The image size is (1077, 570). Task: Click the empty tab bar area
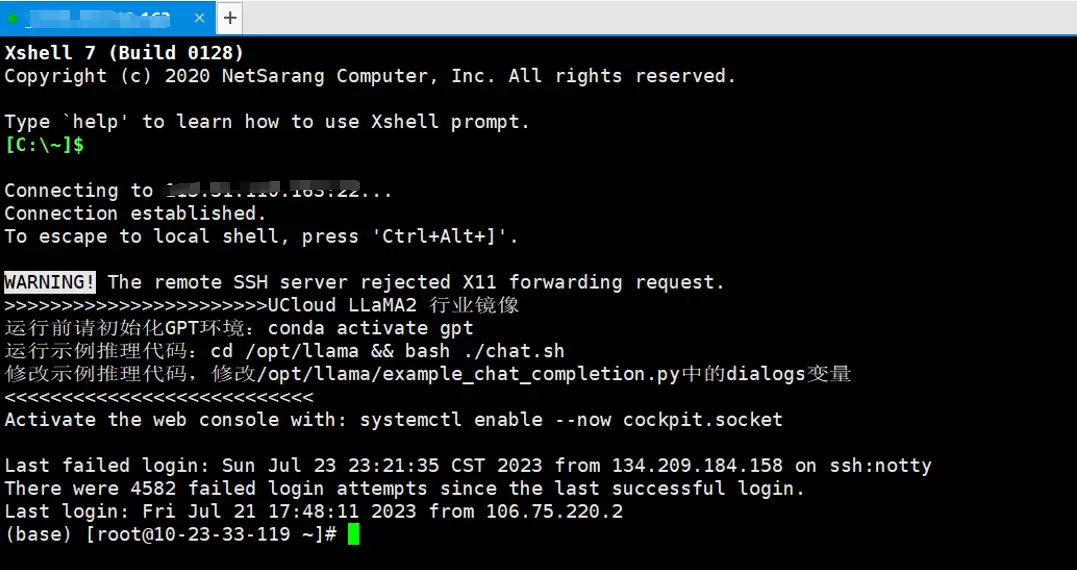pyautogui.click(x=650, y=17)
